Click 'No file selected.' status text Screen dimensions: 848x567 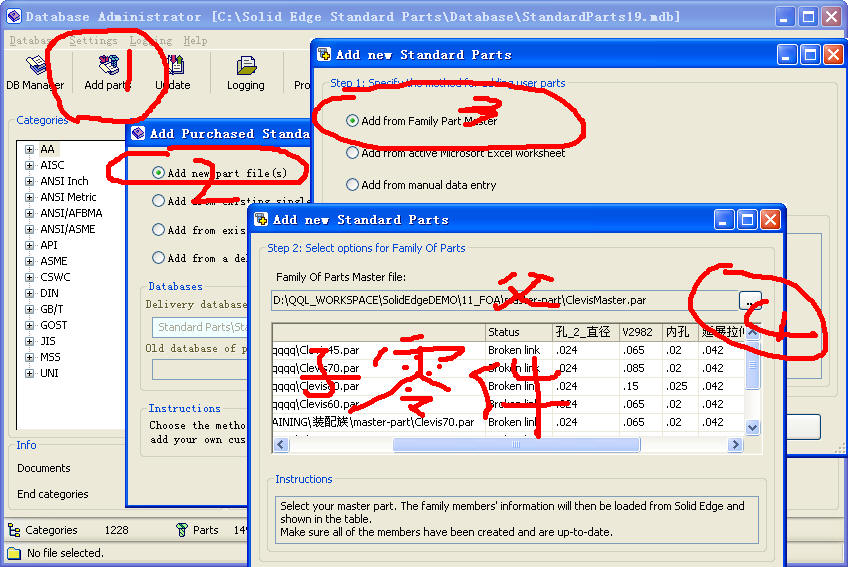pyautogui.click(x=65, y=553)
